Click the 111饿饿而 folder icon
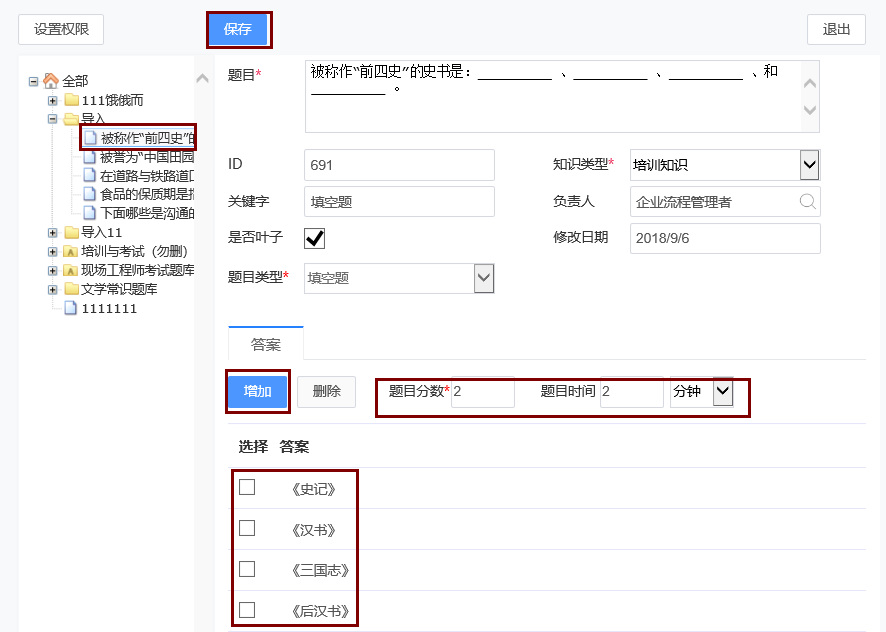The height and width of the screenshot is (632, 886). (x=71, y=100)
